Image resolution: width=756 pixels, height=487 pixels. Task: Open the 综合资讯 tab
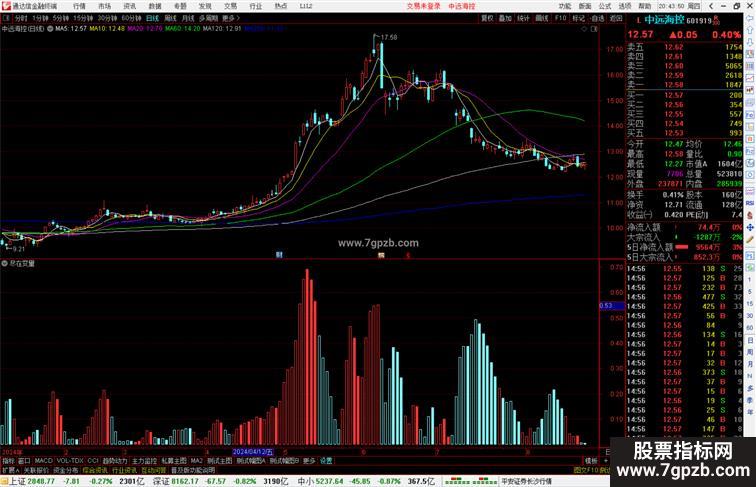(95, 470)
